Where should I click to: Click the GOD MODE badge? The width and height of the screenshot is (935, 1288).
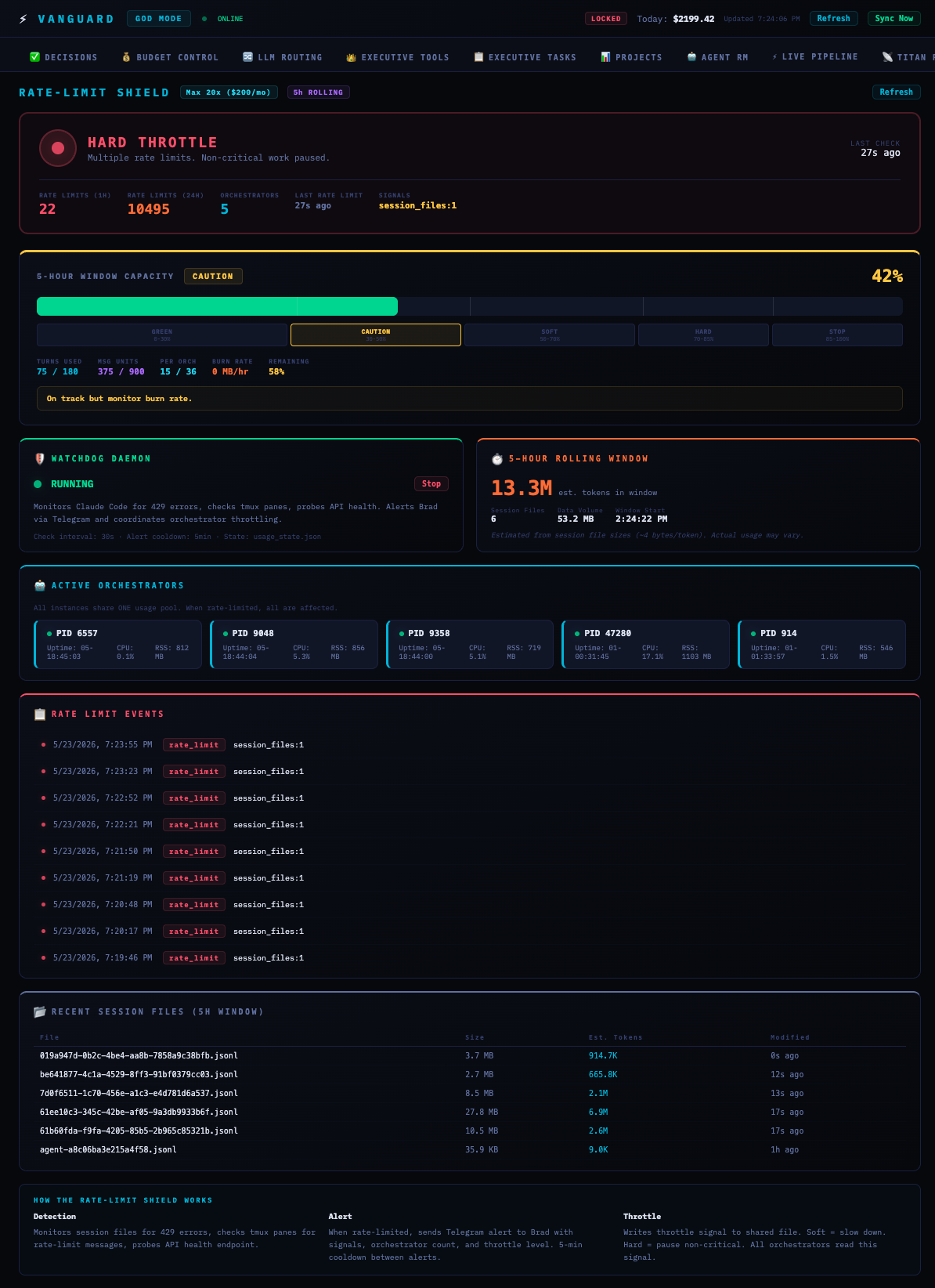click(x=159, y=19)
